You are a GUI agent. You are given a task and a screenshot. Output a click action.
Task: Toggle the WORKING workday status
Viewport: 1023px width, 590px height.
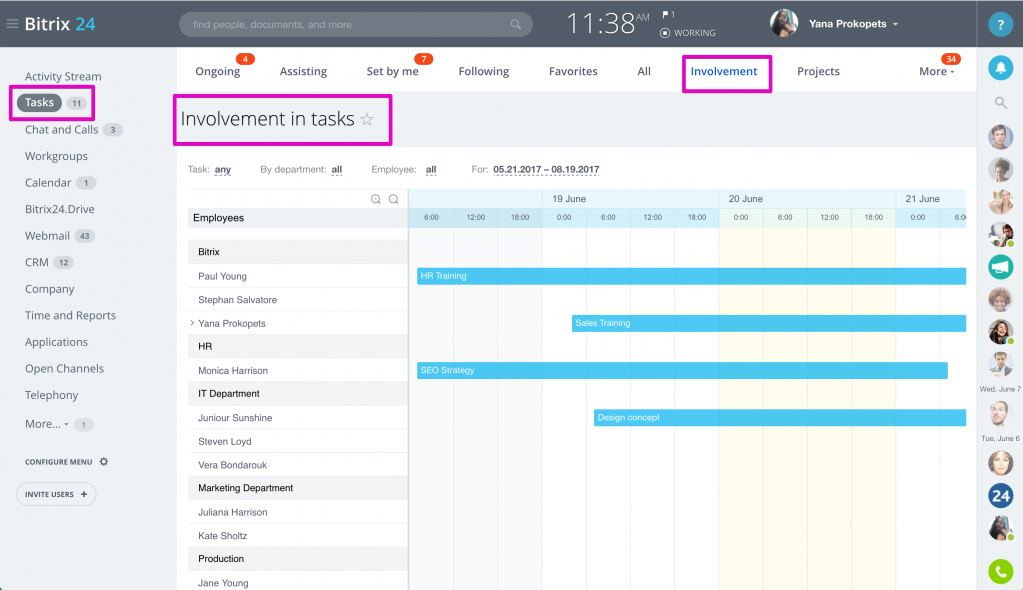[688, 33]
